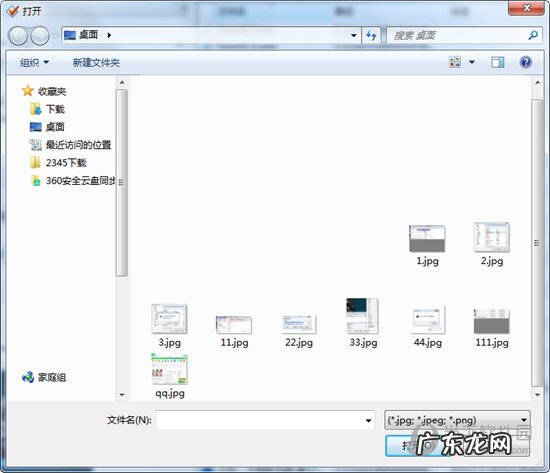Open the 文件名 field dropdown arrow
550x473 pixels.
368,420
